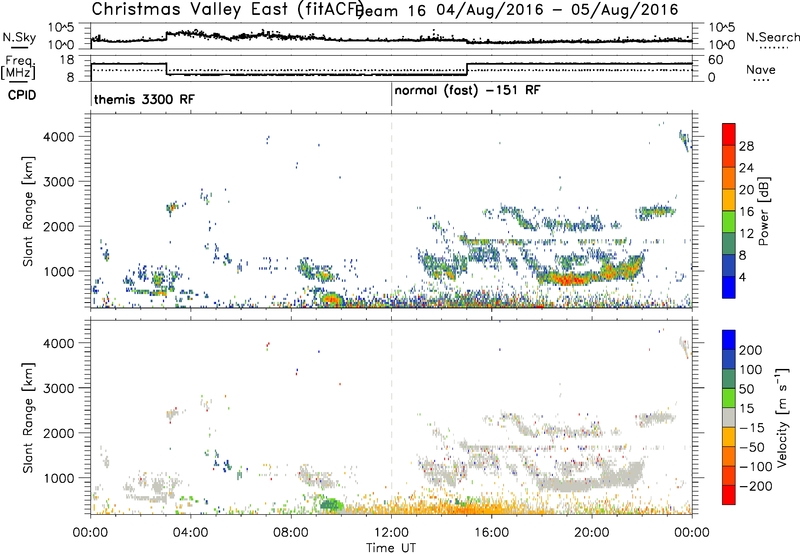Viewport: 800px width, 554px height.
Task: Click the '3000' tick on the velocity panel
Action: (x=58, y=388)
